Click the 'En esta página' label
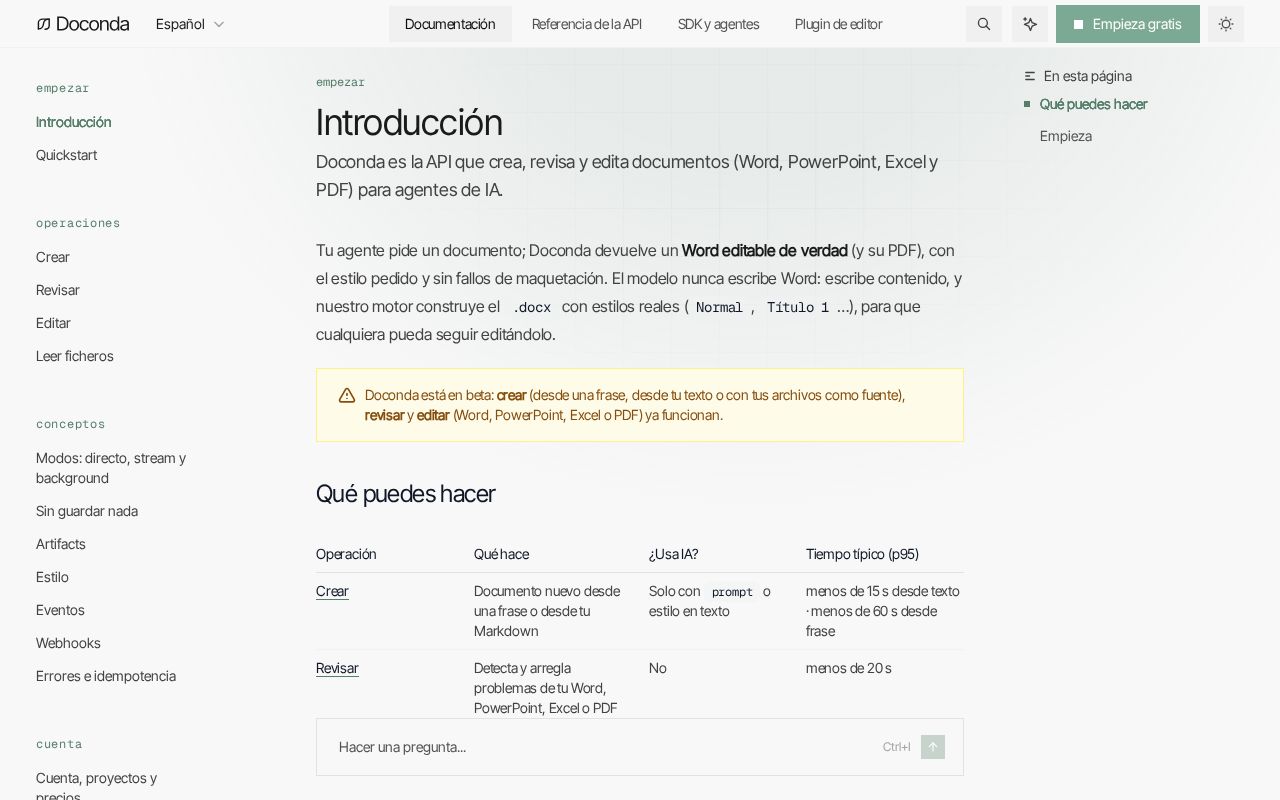The image size is (1280, 800). (x=1088, y=76)
